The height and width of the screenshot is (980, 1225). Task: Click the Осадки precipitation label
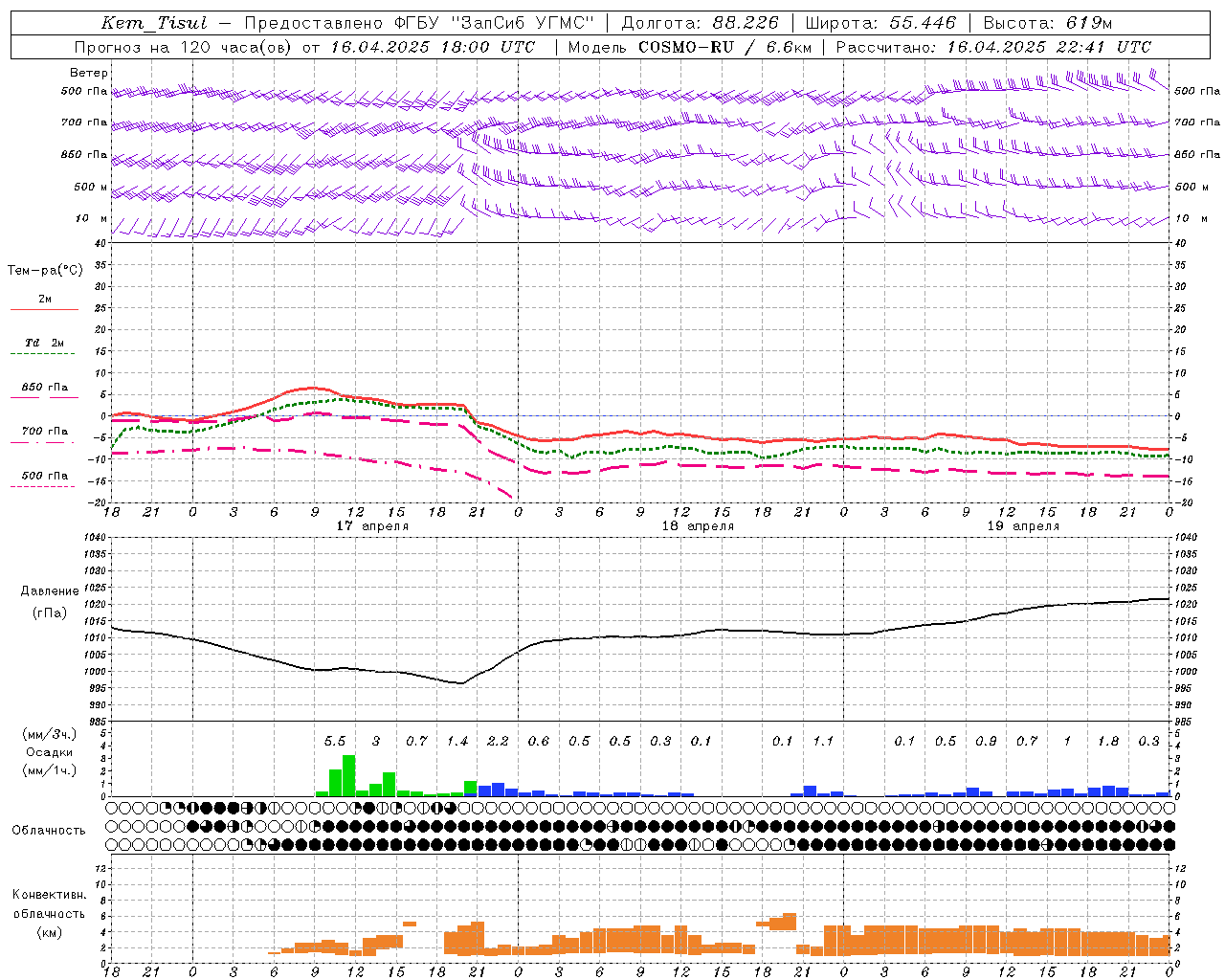tap(49, 752)
